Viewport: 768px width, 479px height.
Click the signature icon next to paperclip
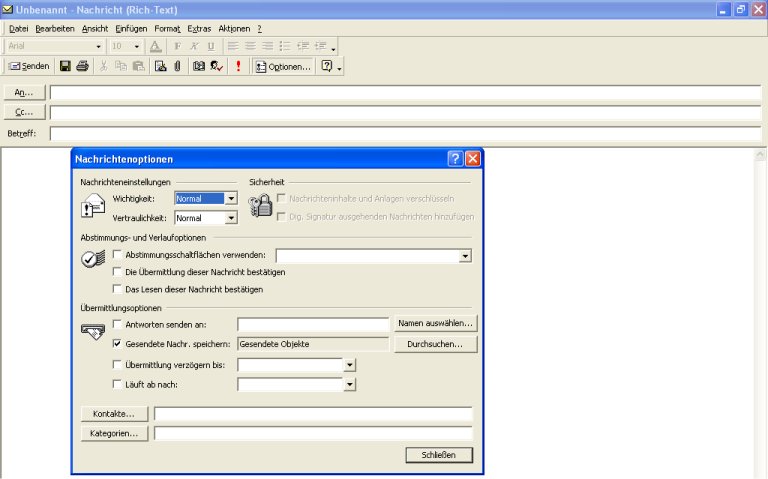pos(161,66)
